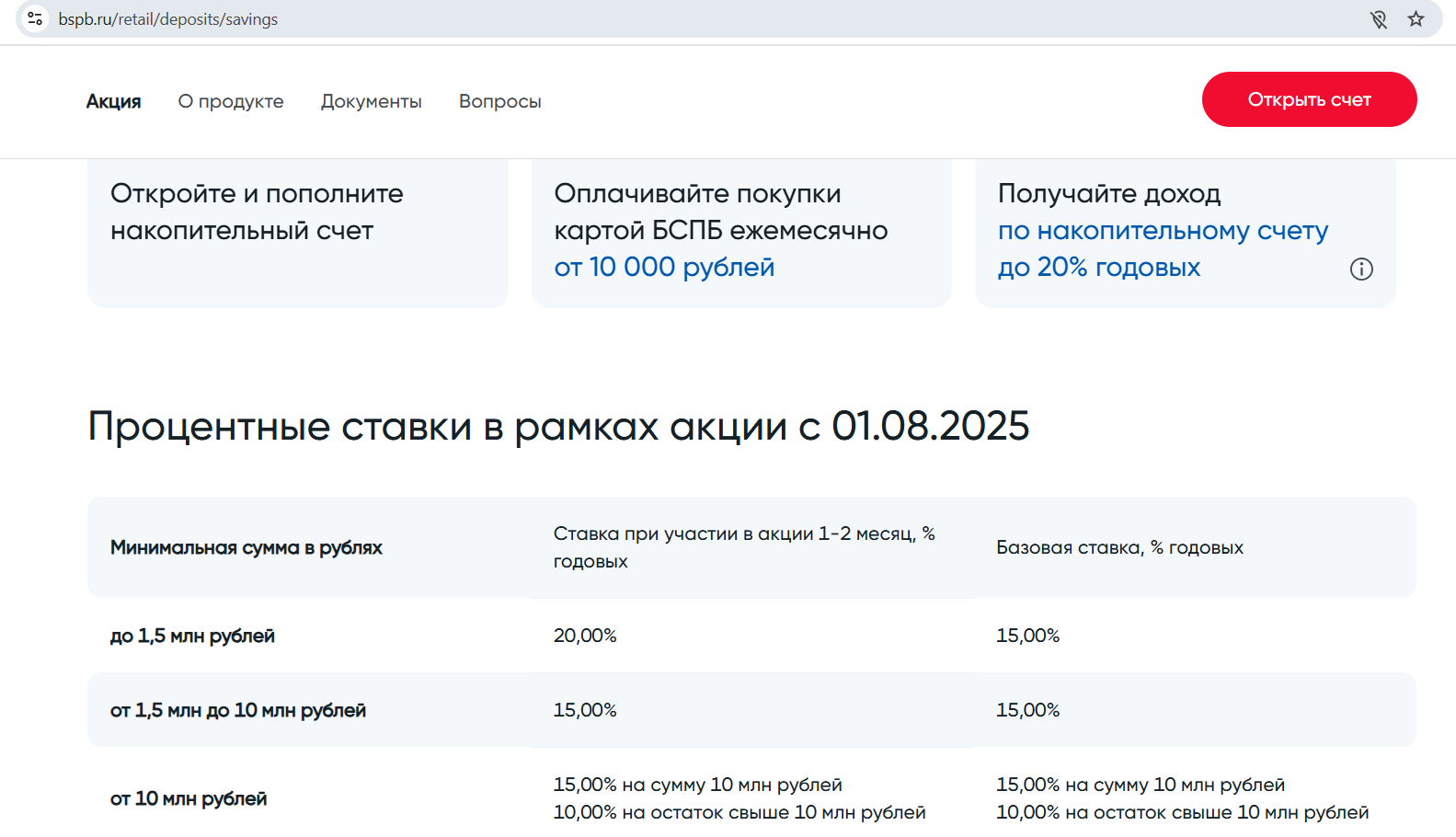
Task: Click the 'до 20% годовых' blue text
Action: coord(1099,267)
